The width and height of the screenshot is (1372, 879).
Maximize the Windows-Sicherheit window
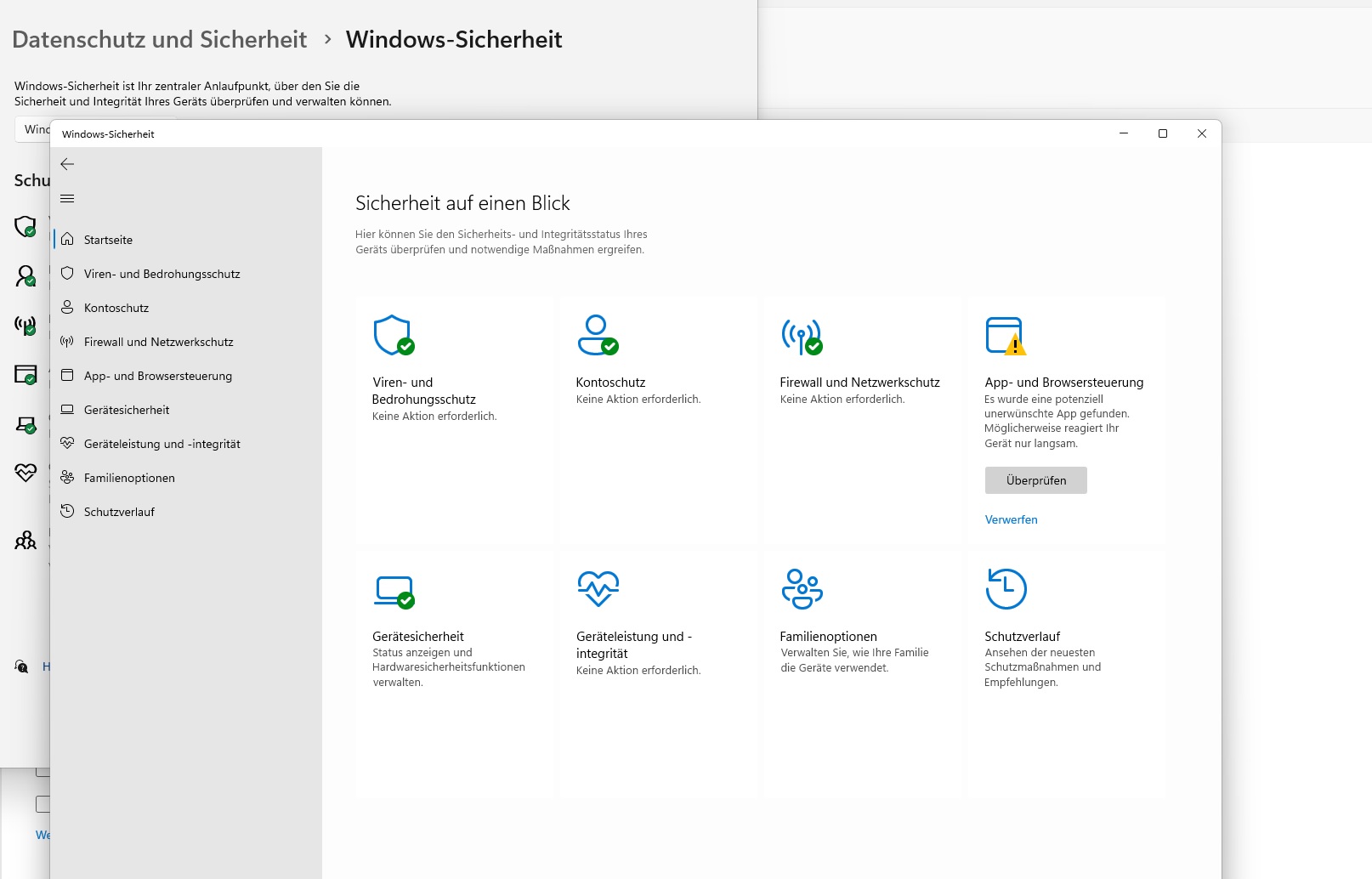(x=1163, y=133)
